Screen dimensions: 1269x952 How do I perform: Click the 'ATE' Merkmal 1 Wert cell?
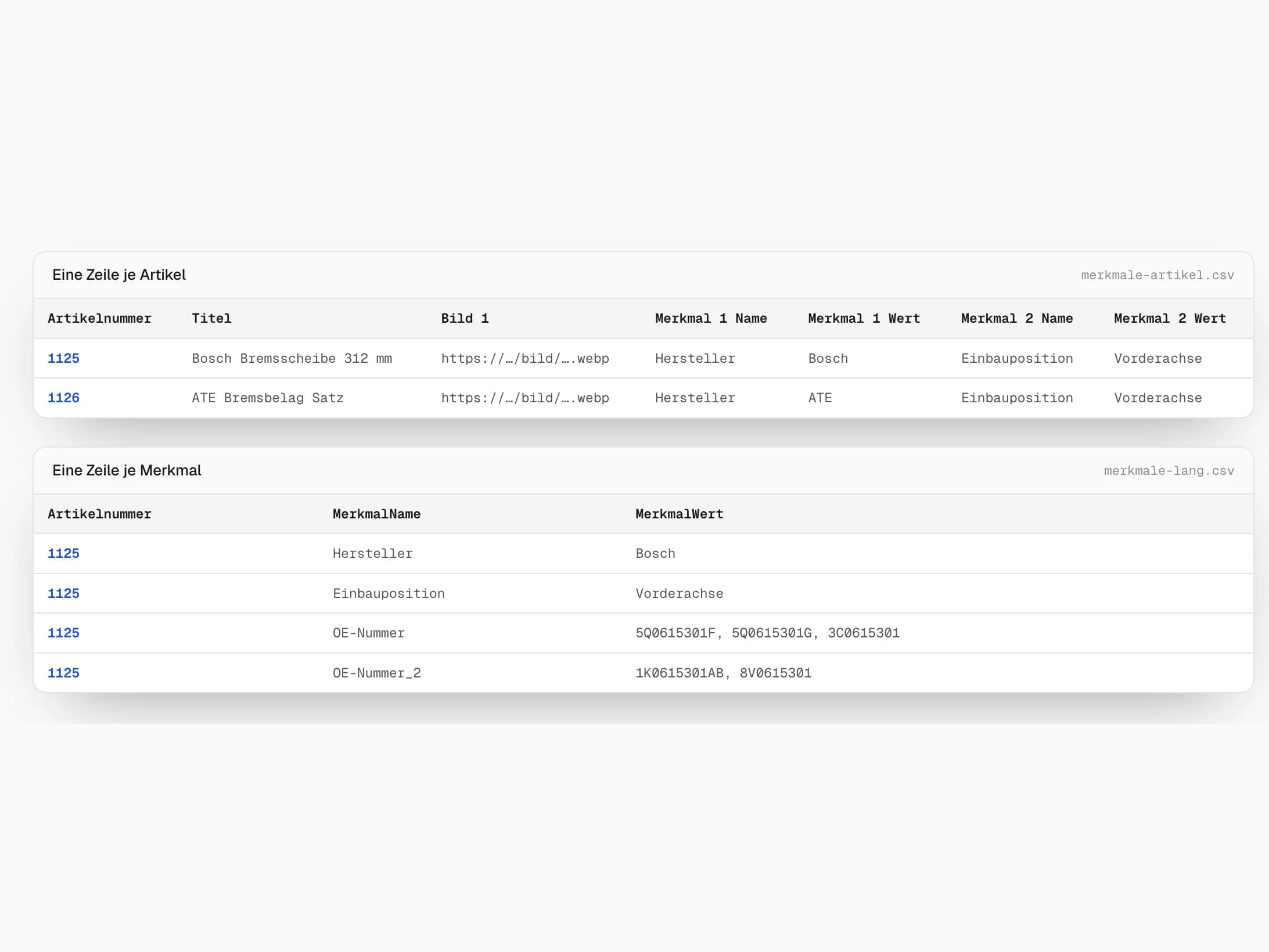819,398
